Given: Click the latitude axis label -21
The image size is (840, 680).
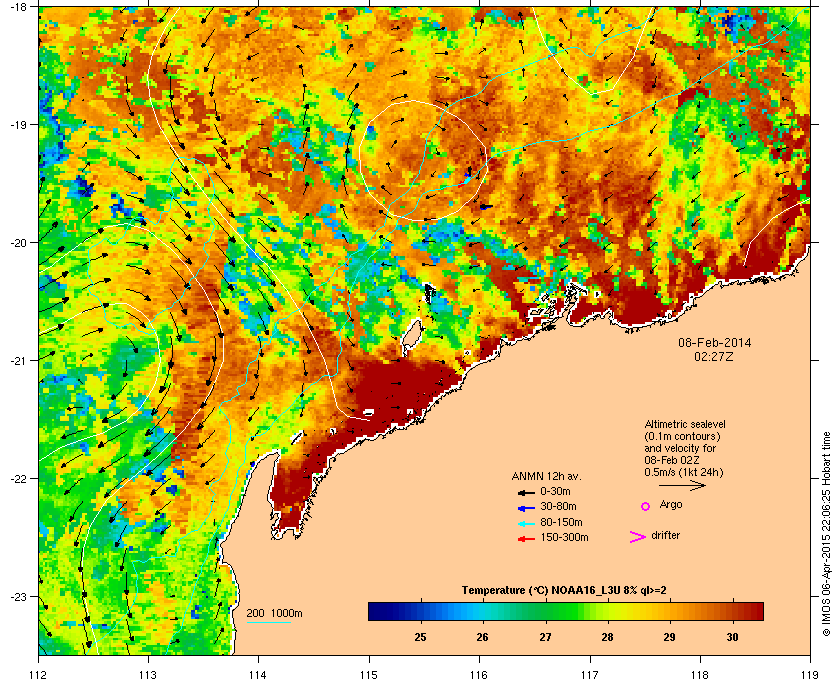Looking at the screenshot, I should click(x=18, y=361).
